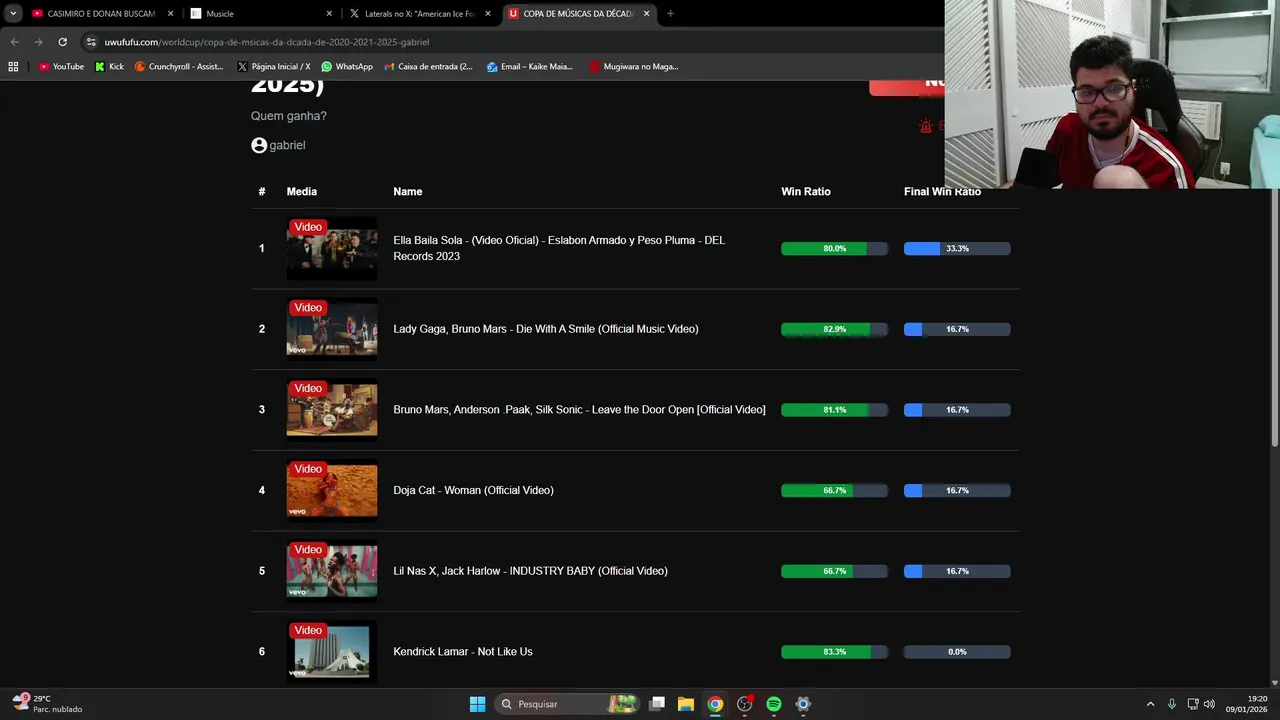Screen dimensions: 1280x720
Task: Open Spotify from the taskbar
Action: pyautogui.click(x=774, y=704)
